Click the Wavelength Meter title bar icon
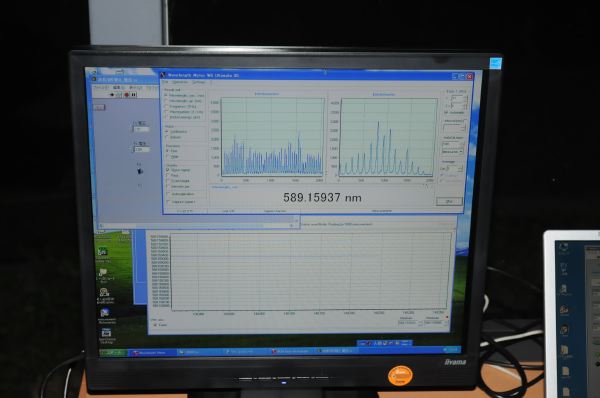 tap(163, 75)
